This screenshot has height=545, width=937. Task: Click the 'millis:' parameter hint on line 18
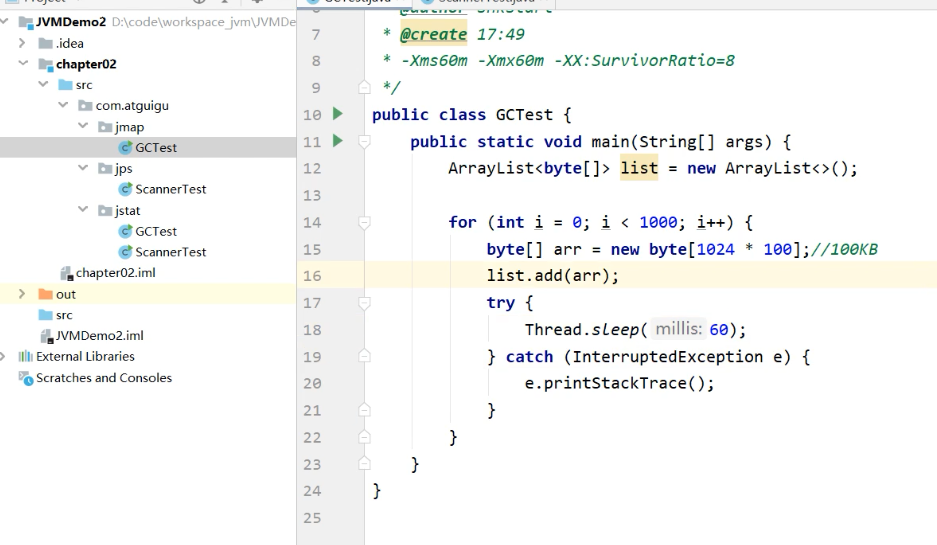click(x=678, y=329)
